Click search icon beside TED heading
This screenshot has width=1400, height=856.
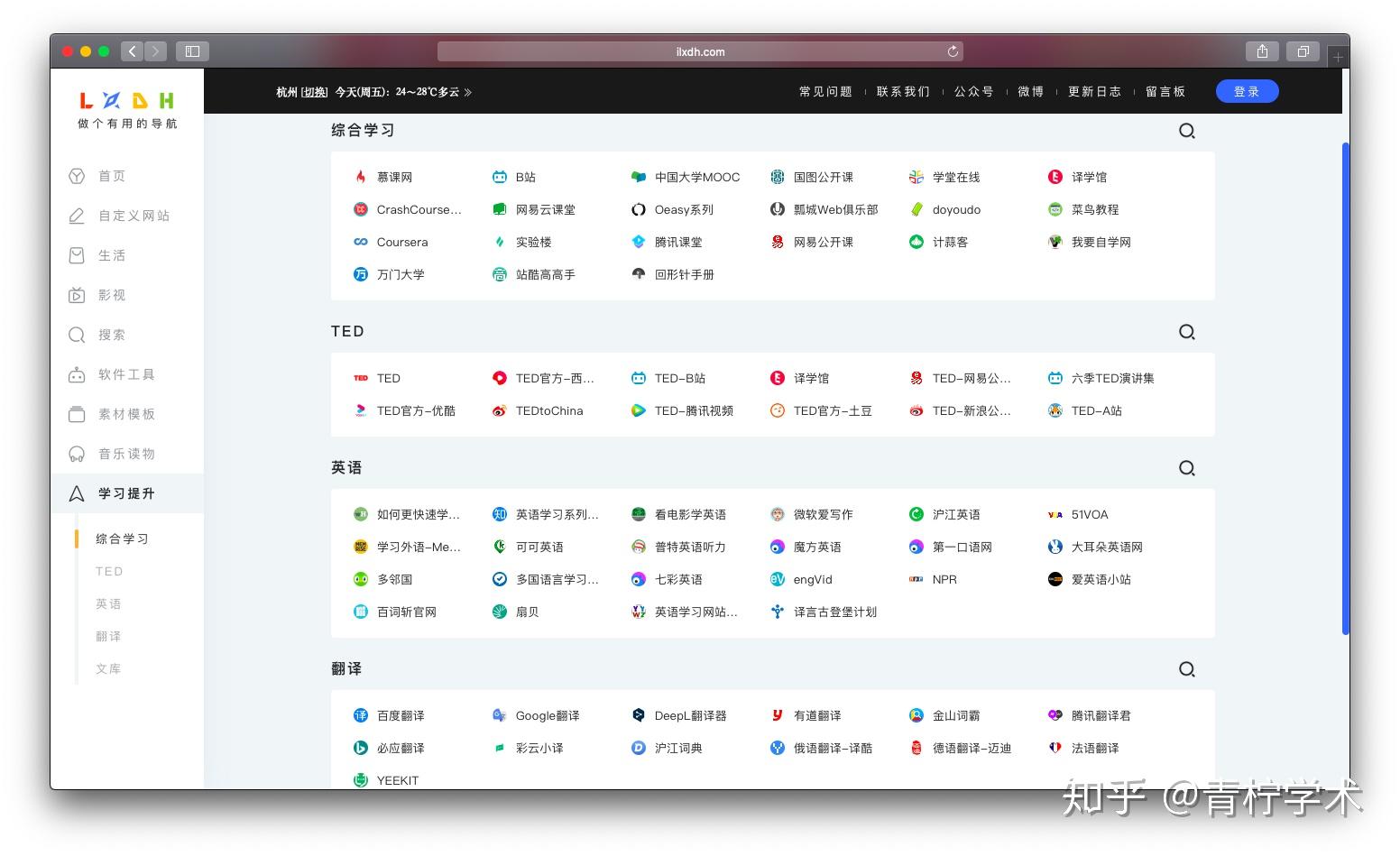(1187, 332)
